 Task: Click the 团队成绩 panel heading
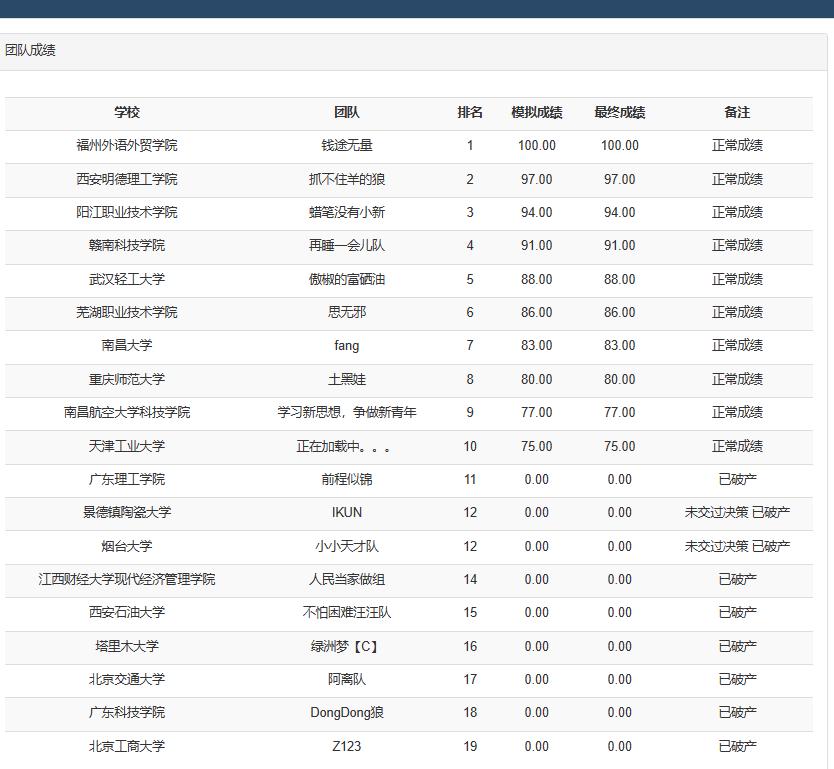tap(30, 50)
